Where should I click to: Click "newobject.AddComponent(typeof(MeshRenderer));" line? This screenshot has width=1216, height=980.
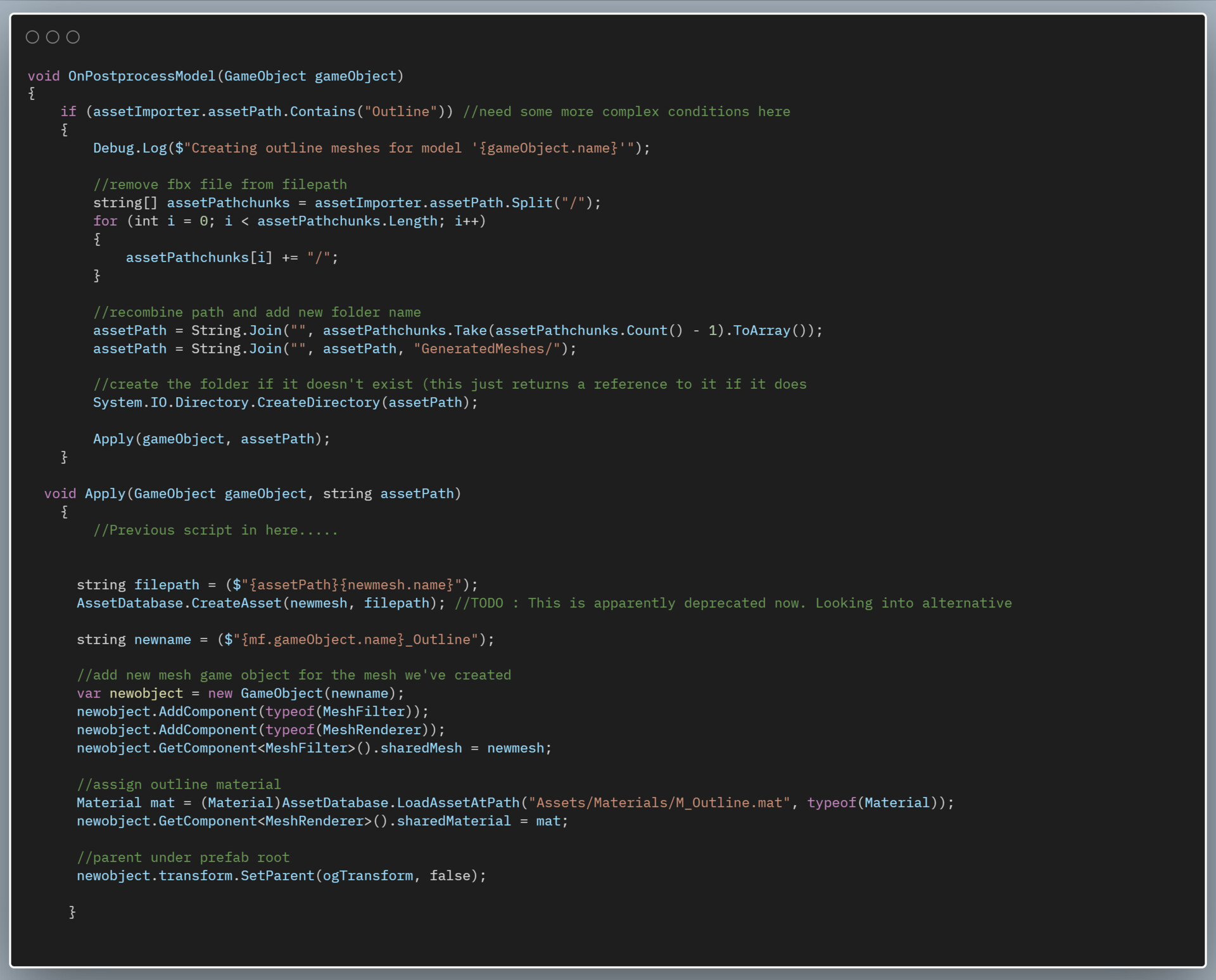pos(261,730)
